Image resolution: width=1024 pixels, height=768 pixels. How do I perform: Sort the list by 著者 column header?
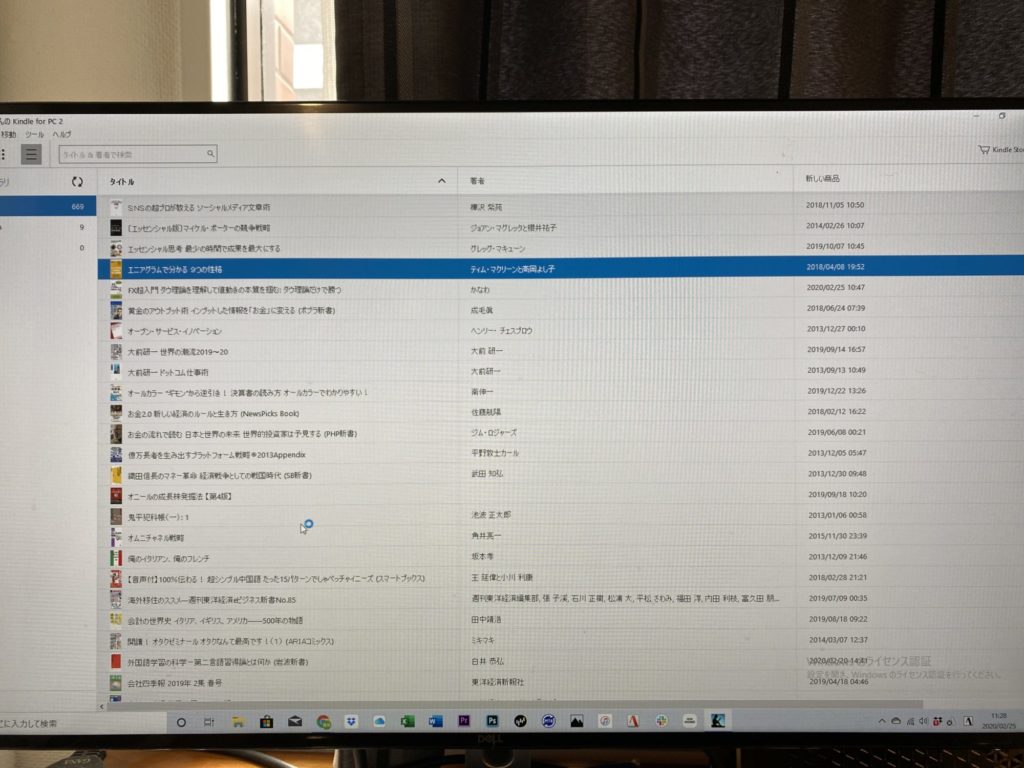[x=477, y=181]
